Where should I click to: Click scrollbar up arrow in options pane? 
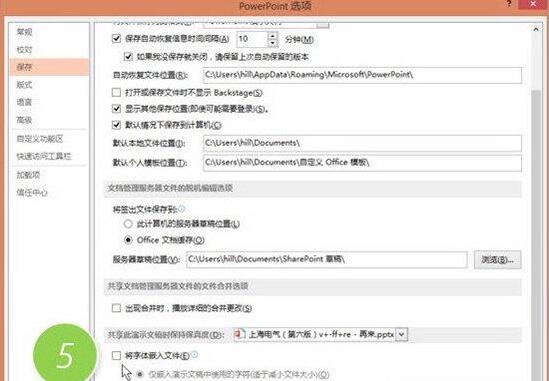(536, 30)
